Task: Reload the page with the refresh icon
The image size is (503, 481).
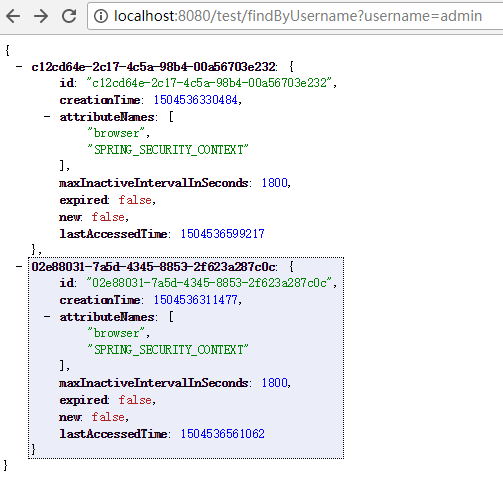Action: (x=69, y=16)
